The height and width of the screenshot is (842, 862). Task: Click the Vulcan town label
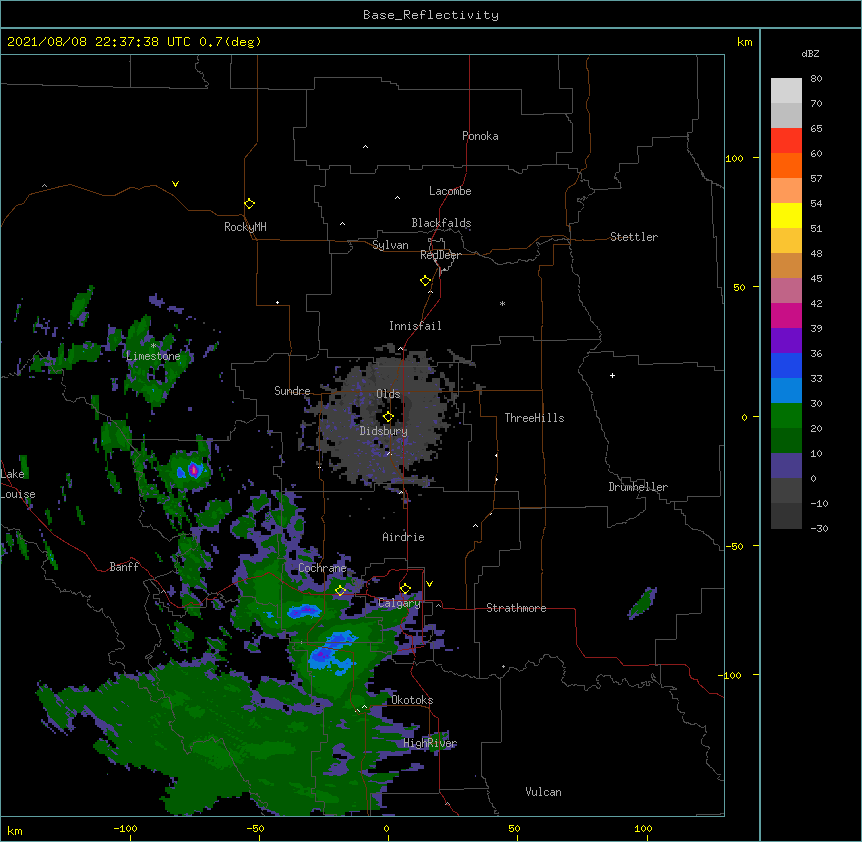543,792
